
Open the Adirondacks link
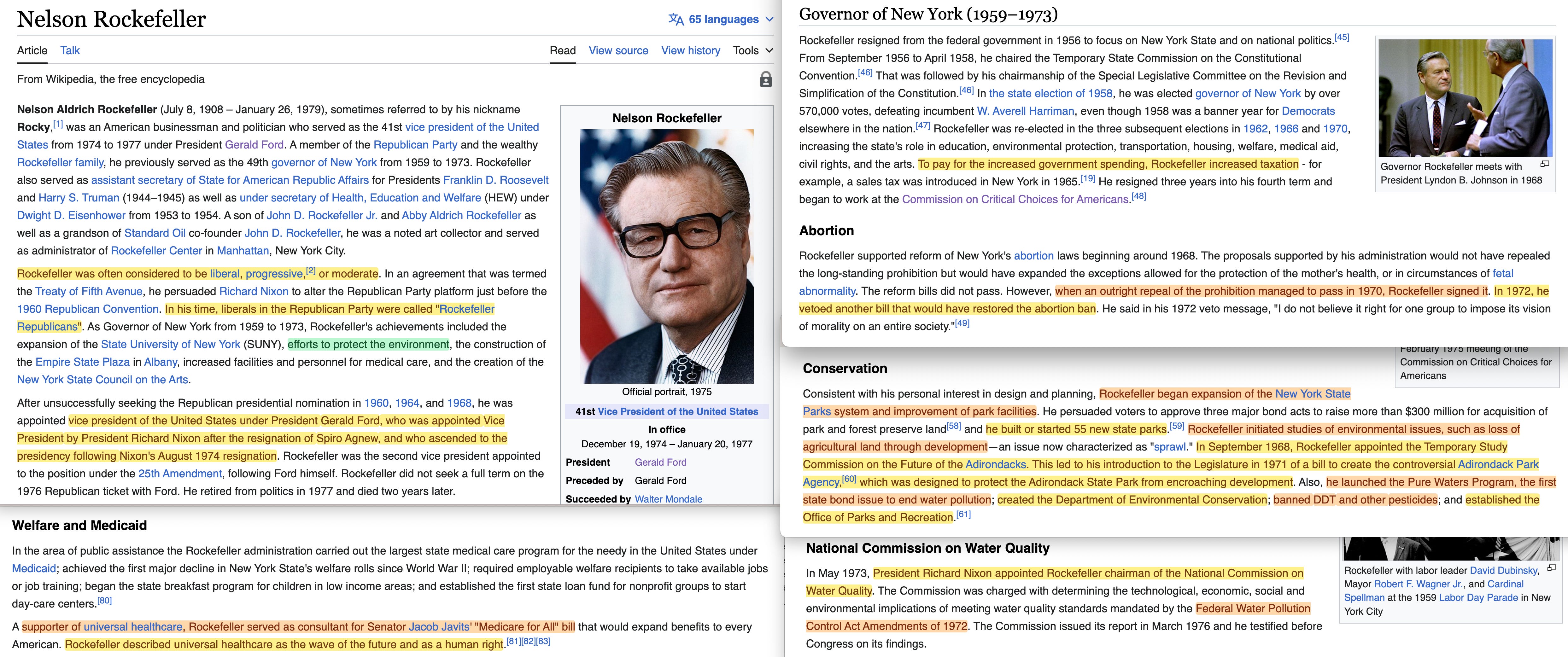pyautogui.click(x=995, y=465)
